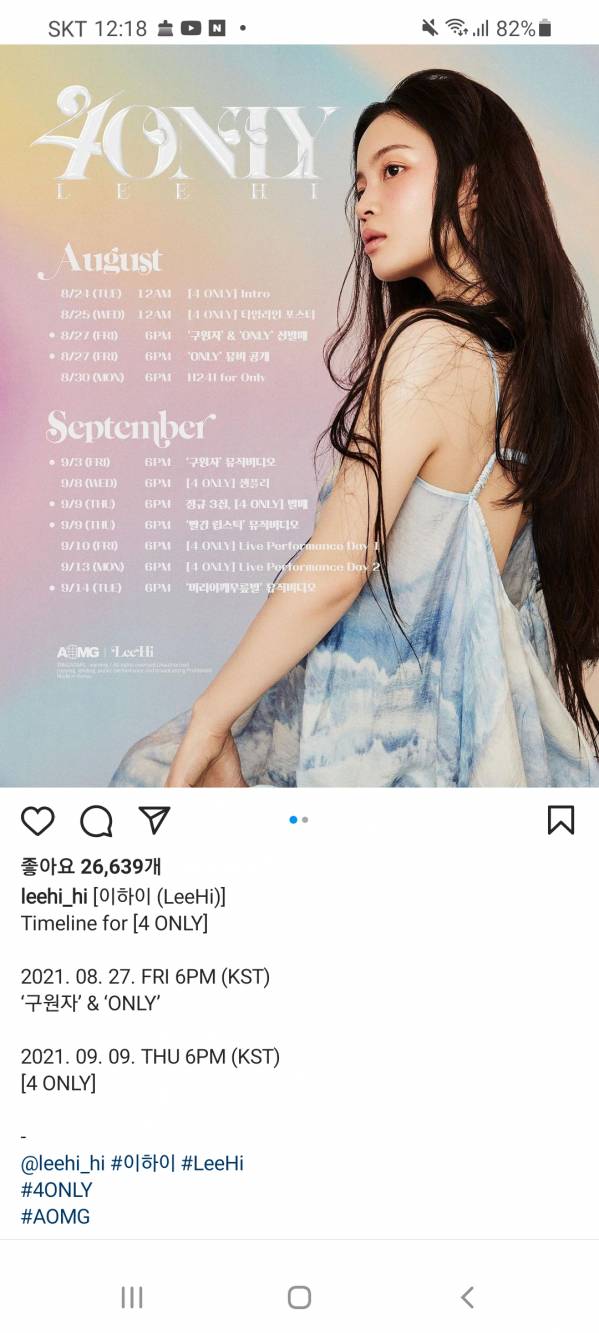Save post with bookmark icon
The height and width of the screenshot is (1333, 599).
(x=561, y=820)
